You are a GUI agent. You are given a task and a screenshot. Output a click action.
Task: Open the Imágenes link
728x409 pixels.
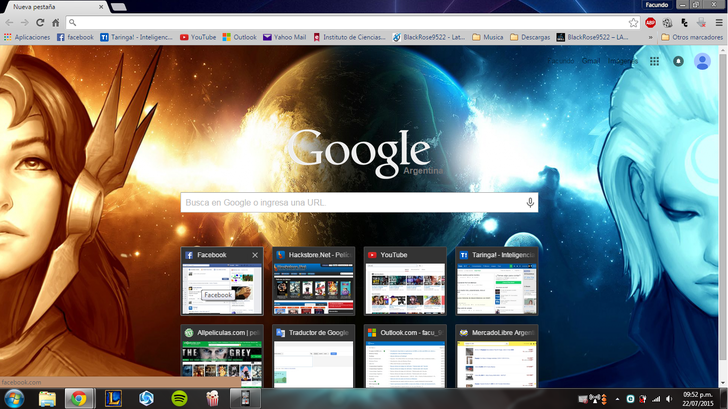pos(623,61)
